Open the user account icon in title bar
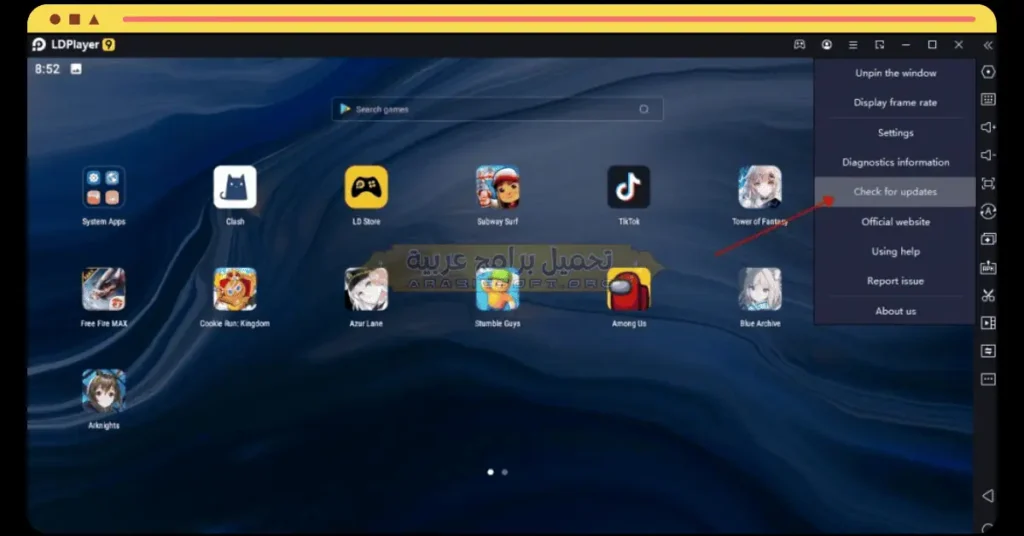Screen dimensions: 1024x536 pyautogui.click(x=827, y=44)
